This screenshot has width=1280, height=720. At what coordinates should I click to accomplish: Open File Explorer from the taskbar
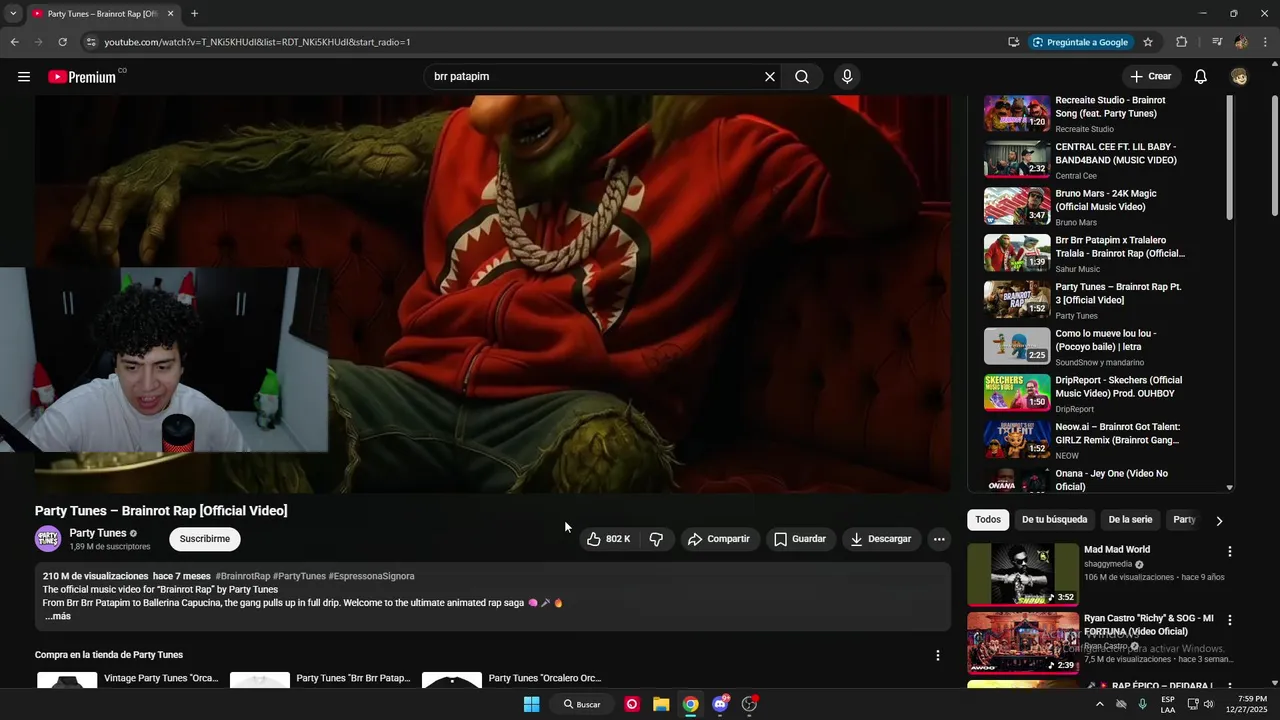[661, 704]
